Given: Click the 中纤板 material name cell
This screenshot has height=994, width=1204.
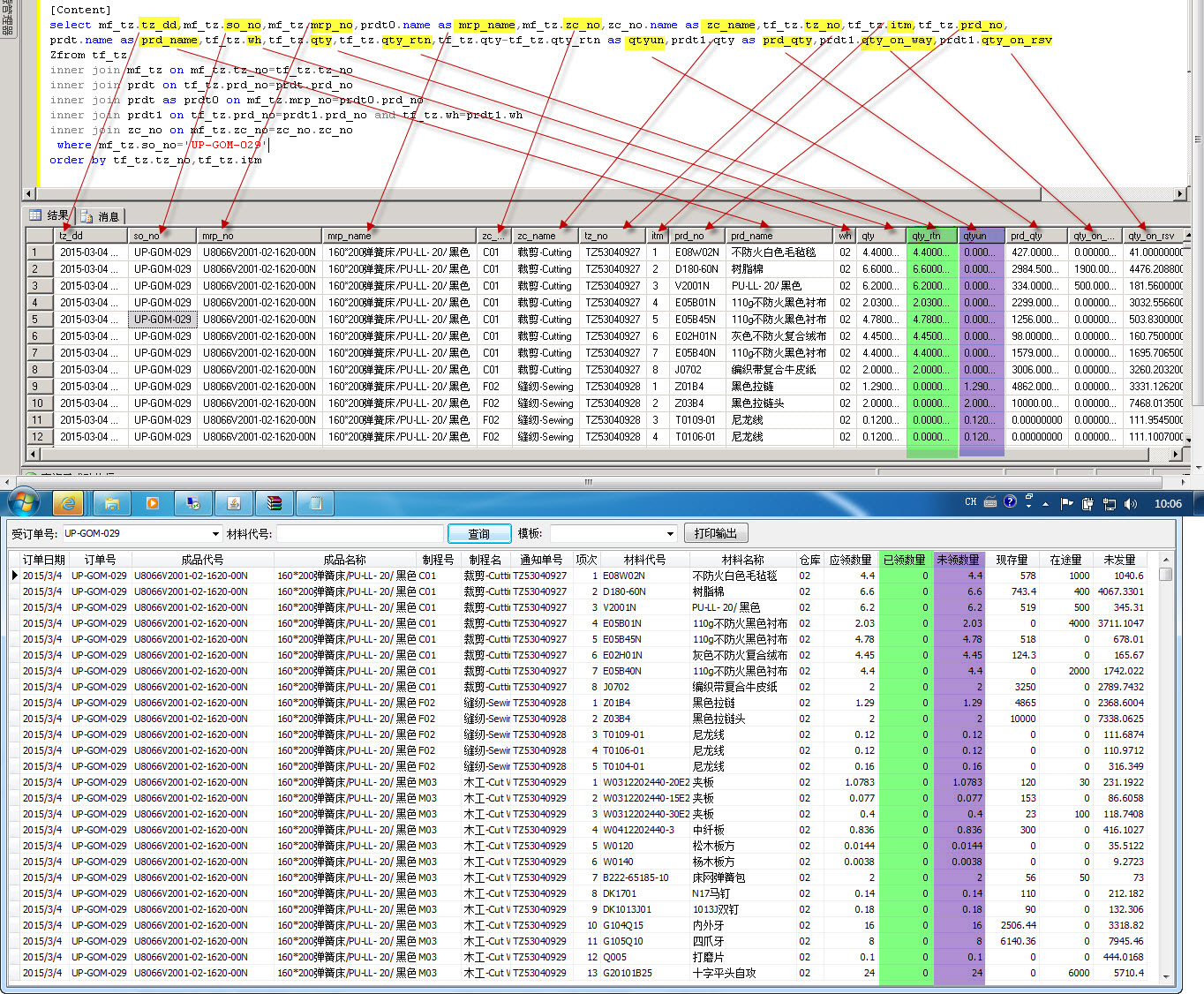Looking at the screenshot, I should 742,830.
